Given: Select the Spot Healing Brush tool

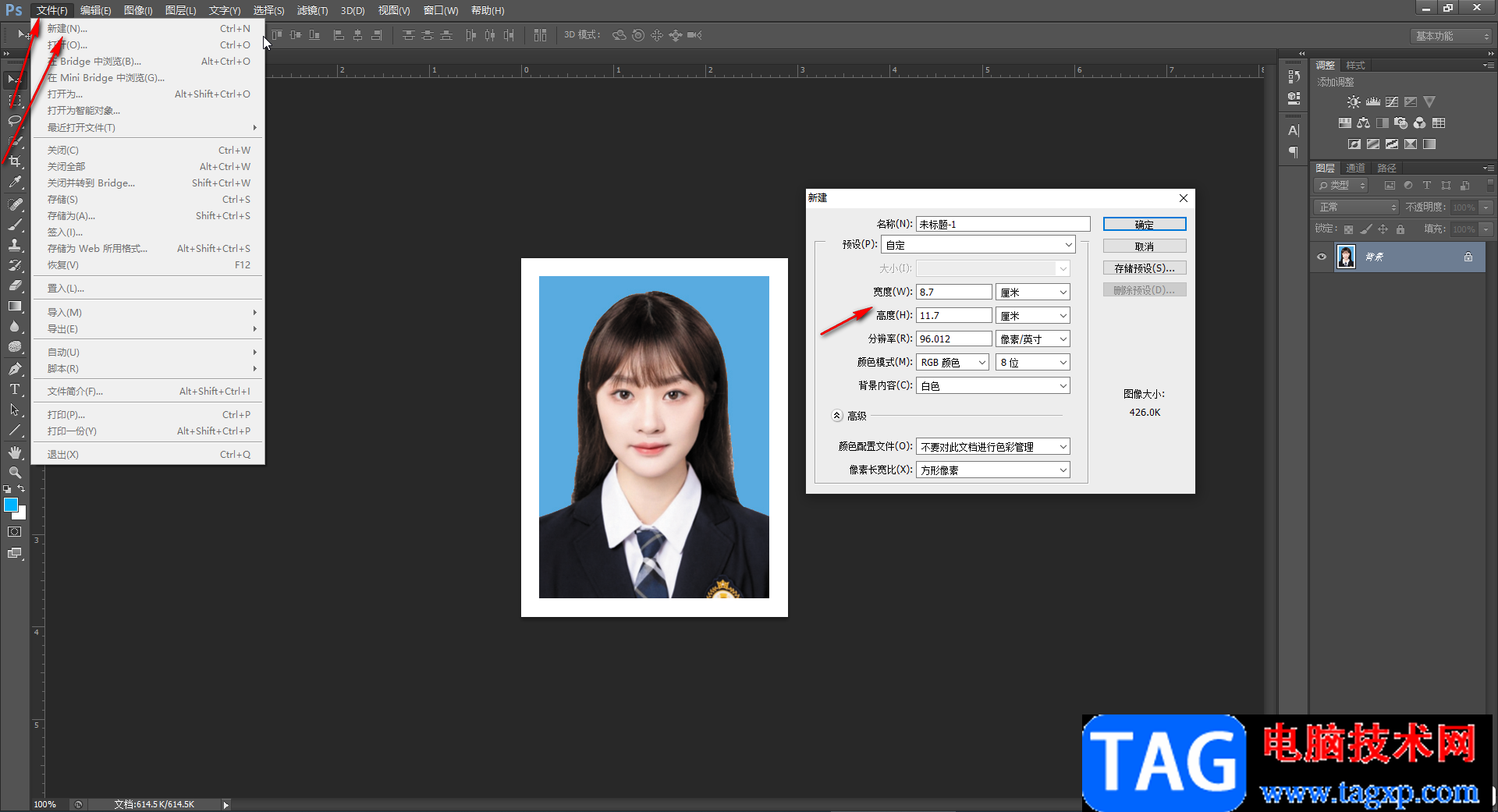Looking at the screenshot, I should (x=15, y=204).
